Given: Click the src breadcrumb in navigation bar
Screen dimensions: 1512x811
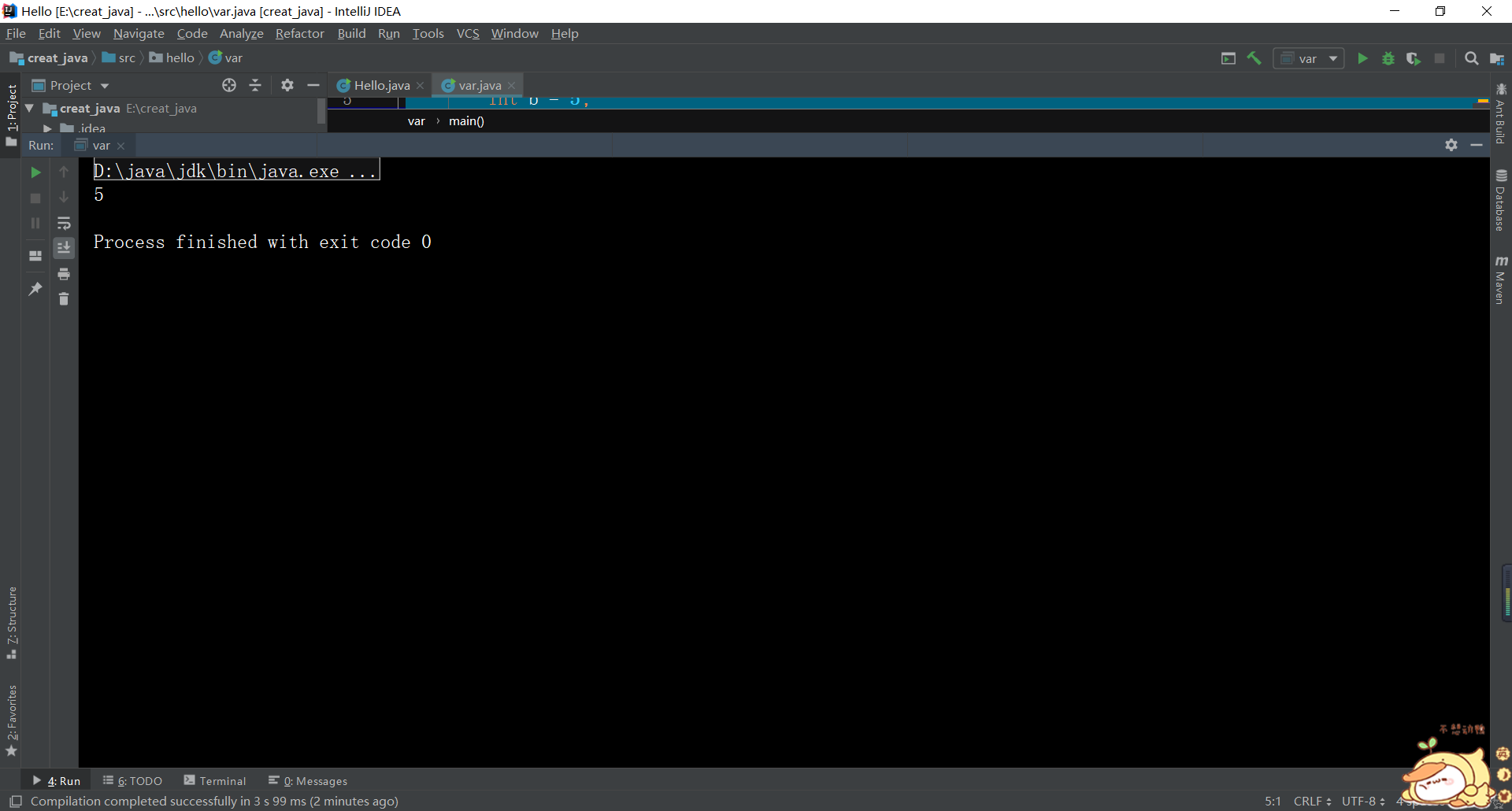Looking at the screenshot, I should [119, 57].
